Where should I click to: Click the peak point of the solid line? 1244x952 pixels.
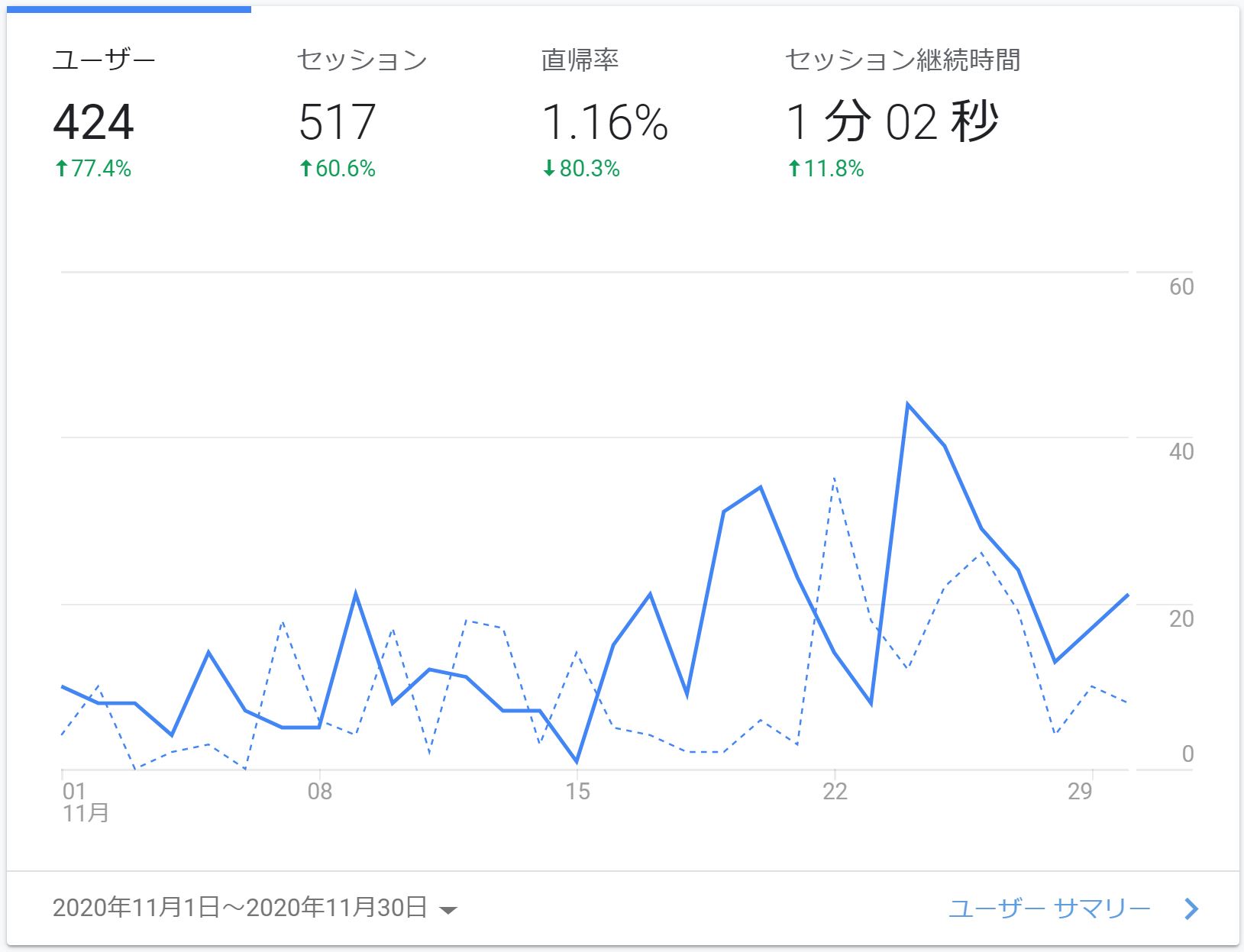click(907, 404)
